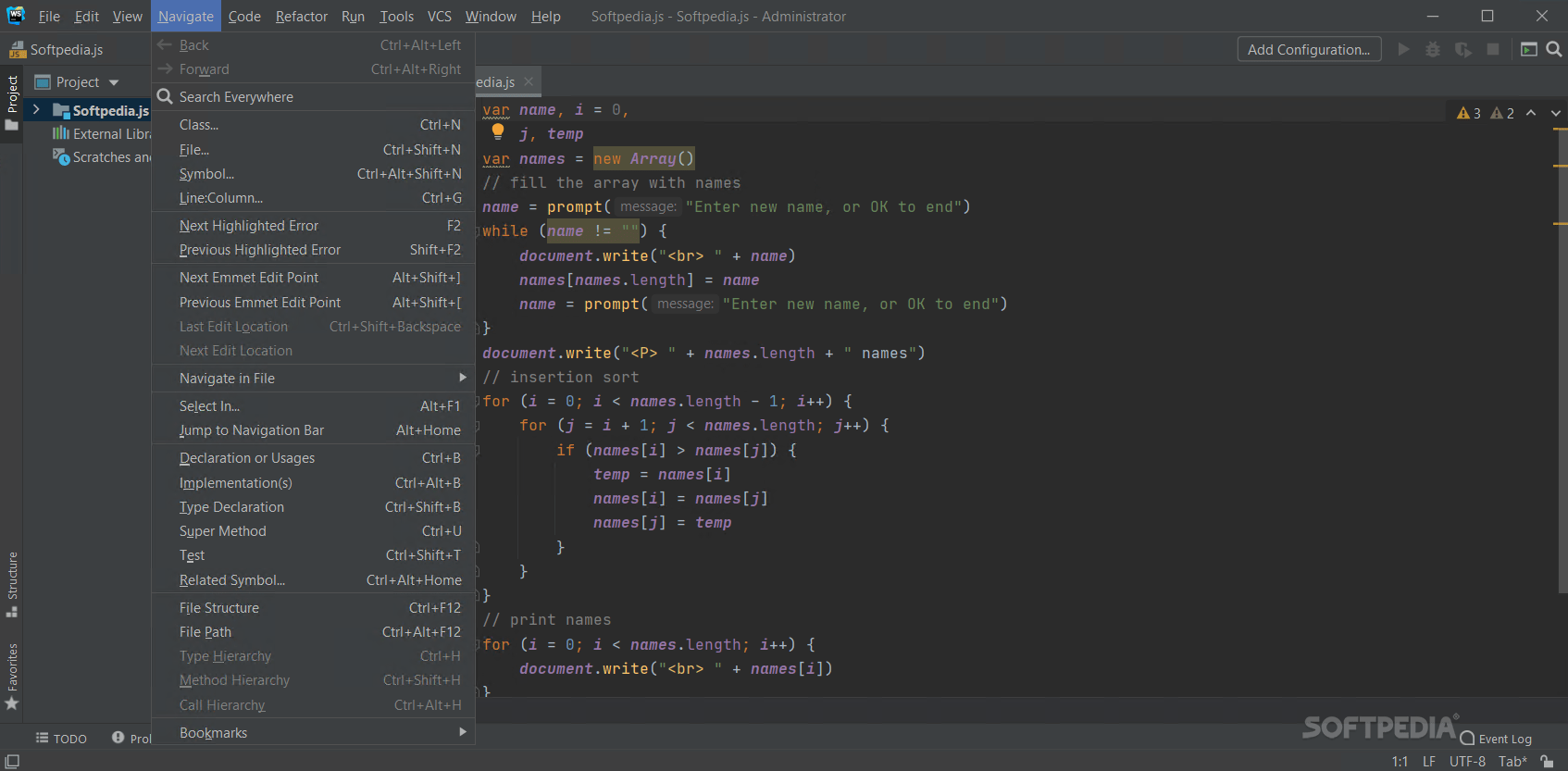
Task: Click the Stop square icon in toolbar
Action: (1493, 49)
